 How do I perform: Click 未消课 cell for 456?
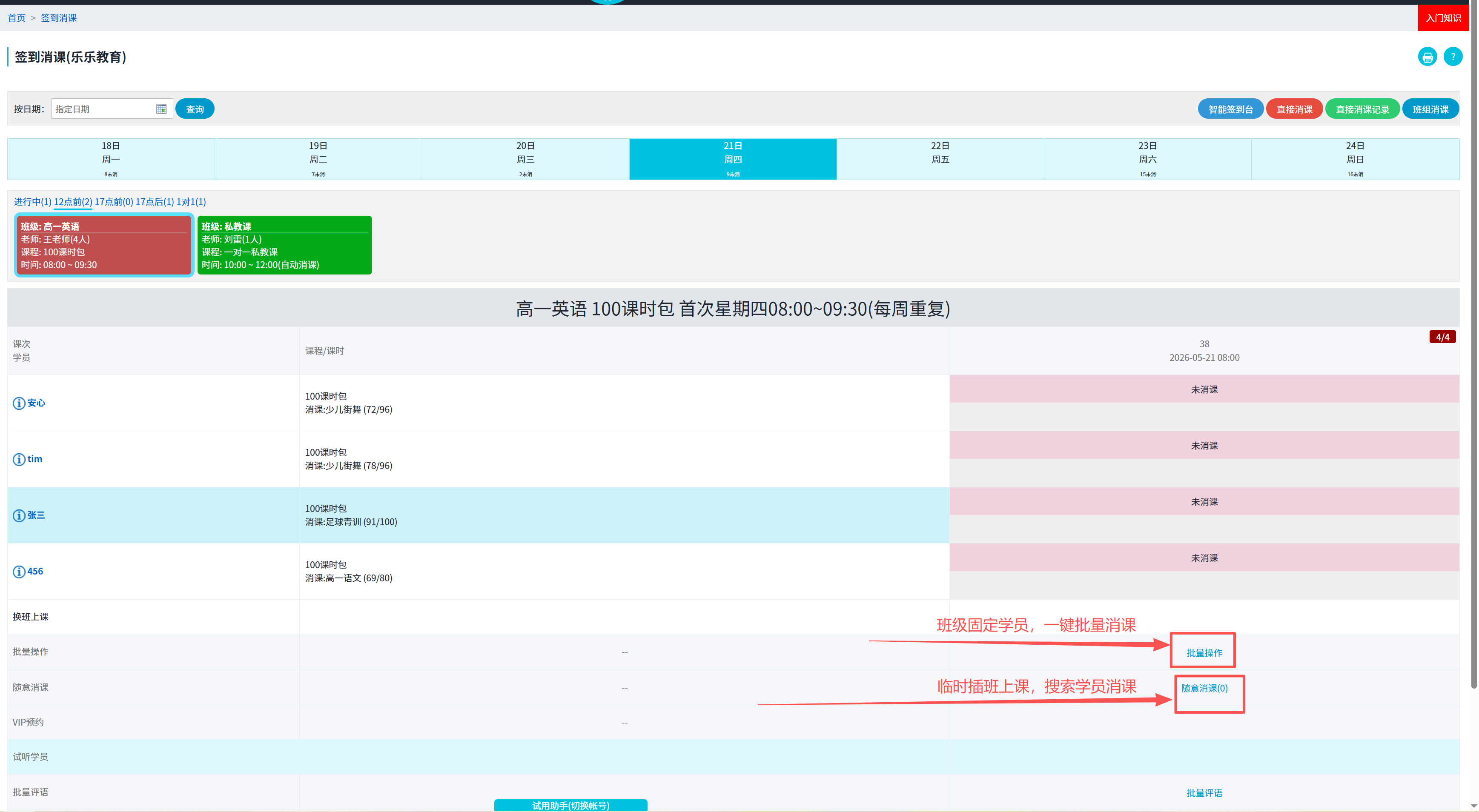(x=1204, y=558)
